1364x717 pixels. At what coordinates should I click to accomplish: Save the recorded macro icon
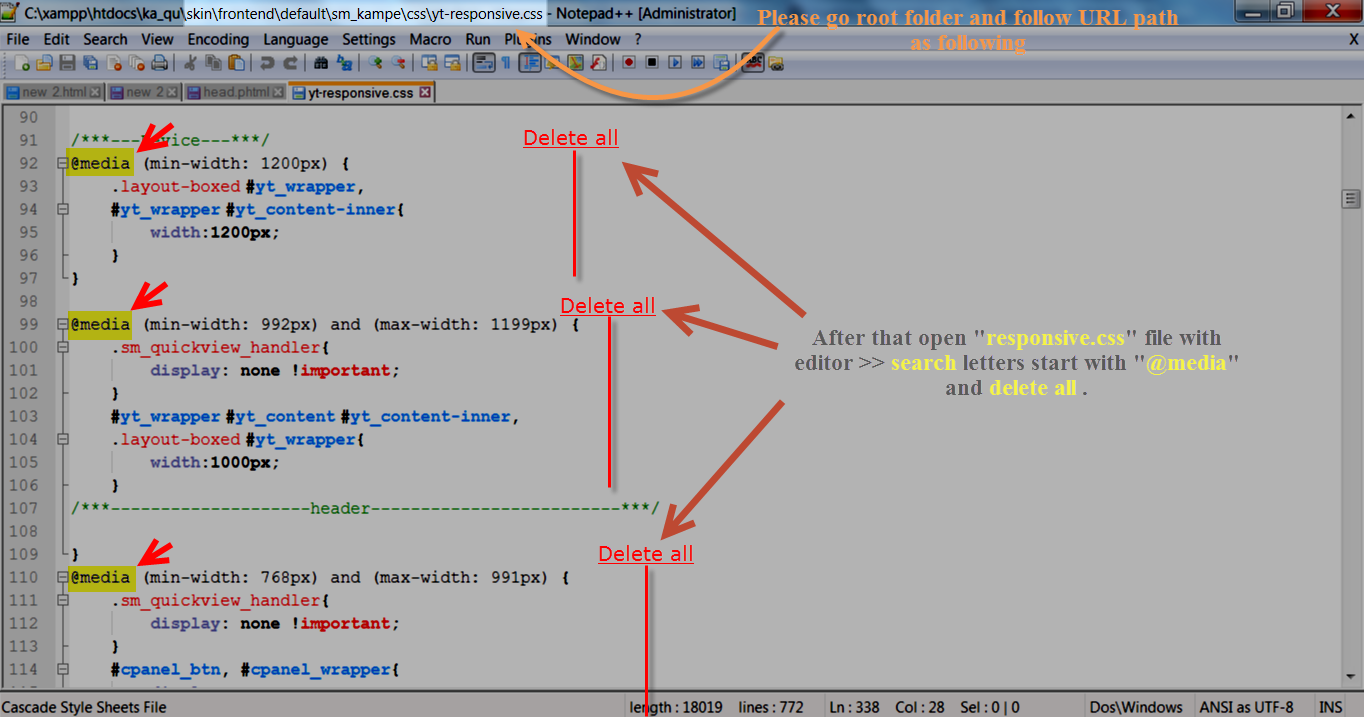[721, 62]
